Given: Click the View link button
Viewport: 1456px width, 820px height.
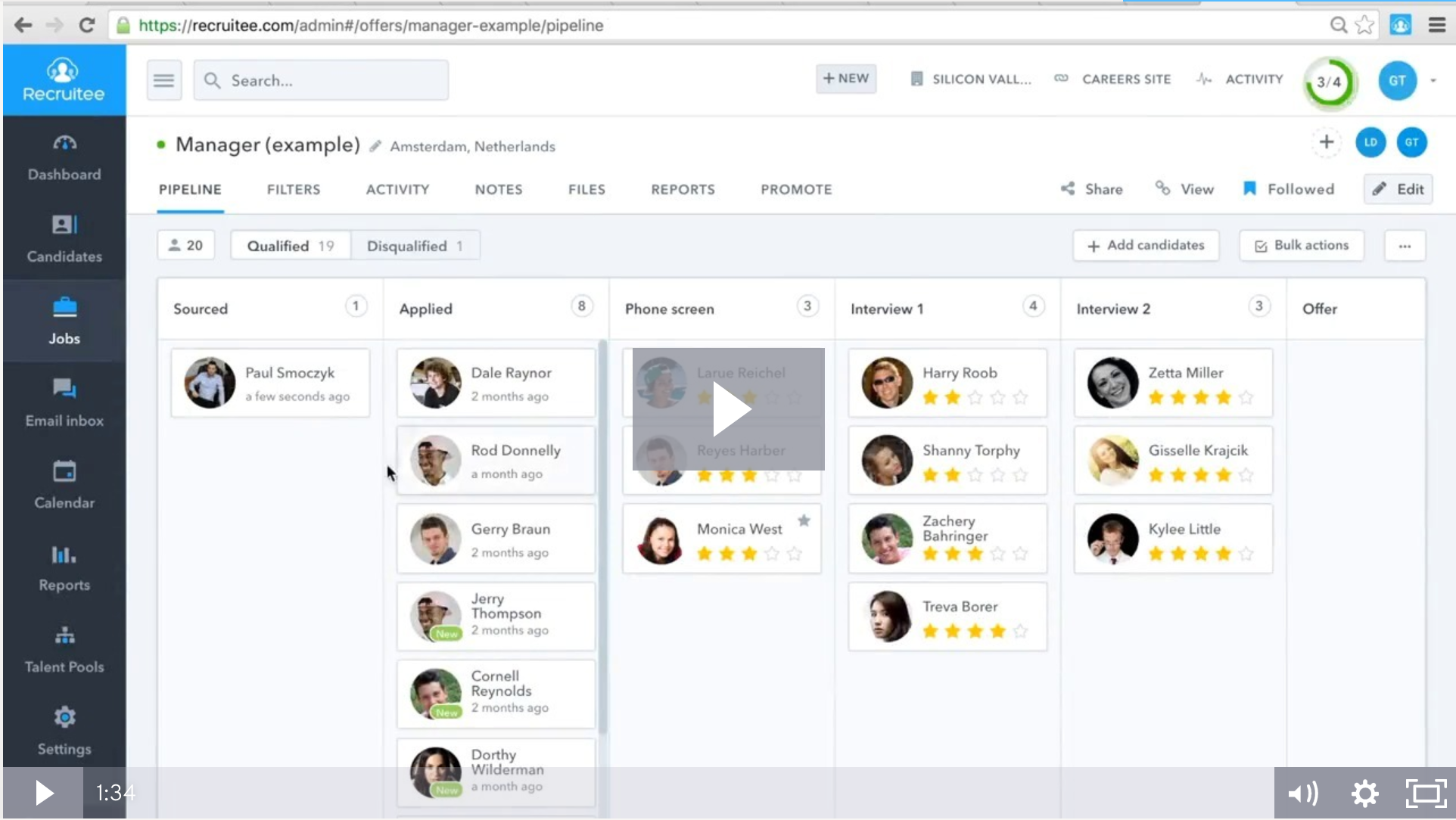Looking at the screenshot, I should [x=1184, y=189].
